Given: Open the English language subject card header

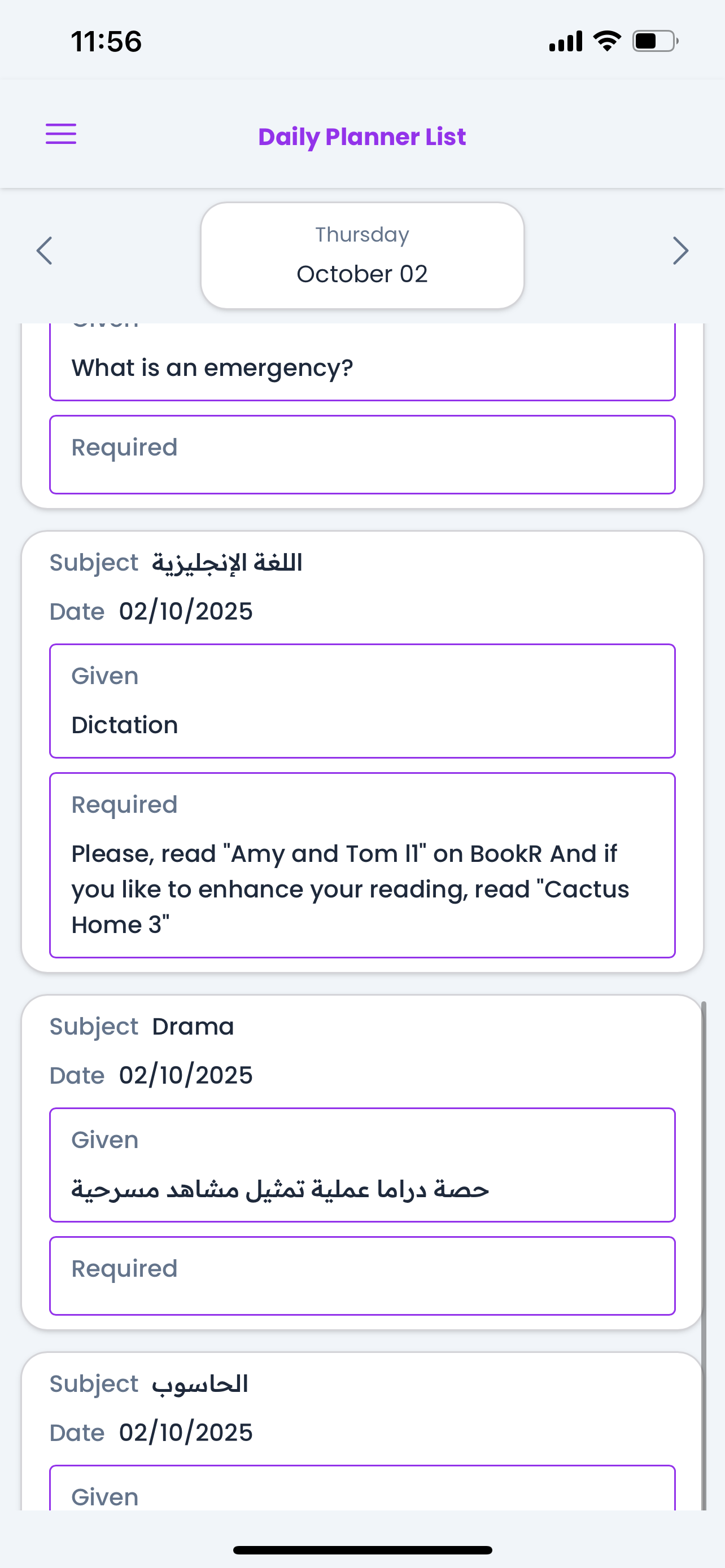Looking at the screenshot, I should [226, 562].
